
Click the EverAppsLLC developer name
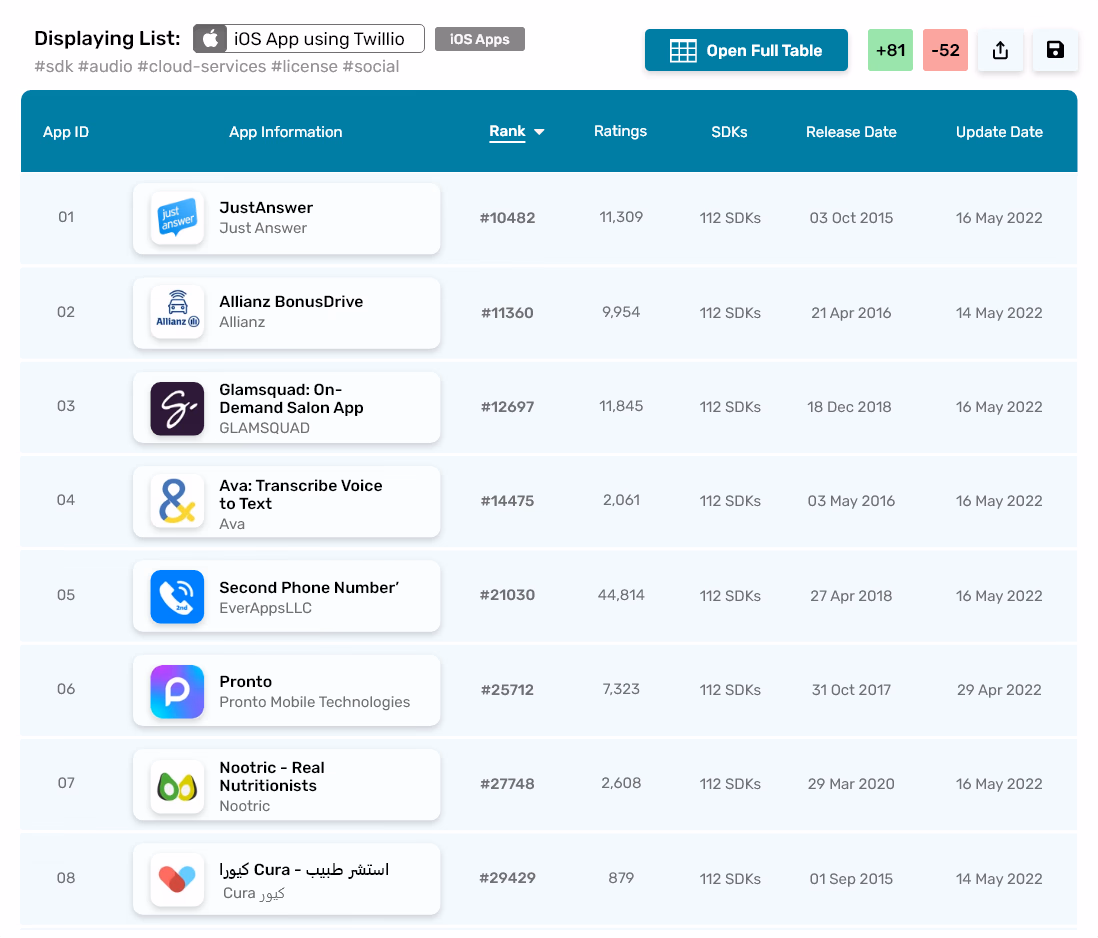pyautogui.click(x=265, y=608)
